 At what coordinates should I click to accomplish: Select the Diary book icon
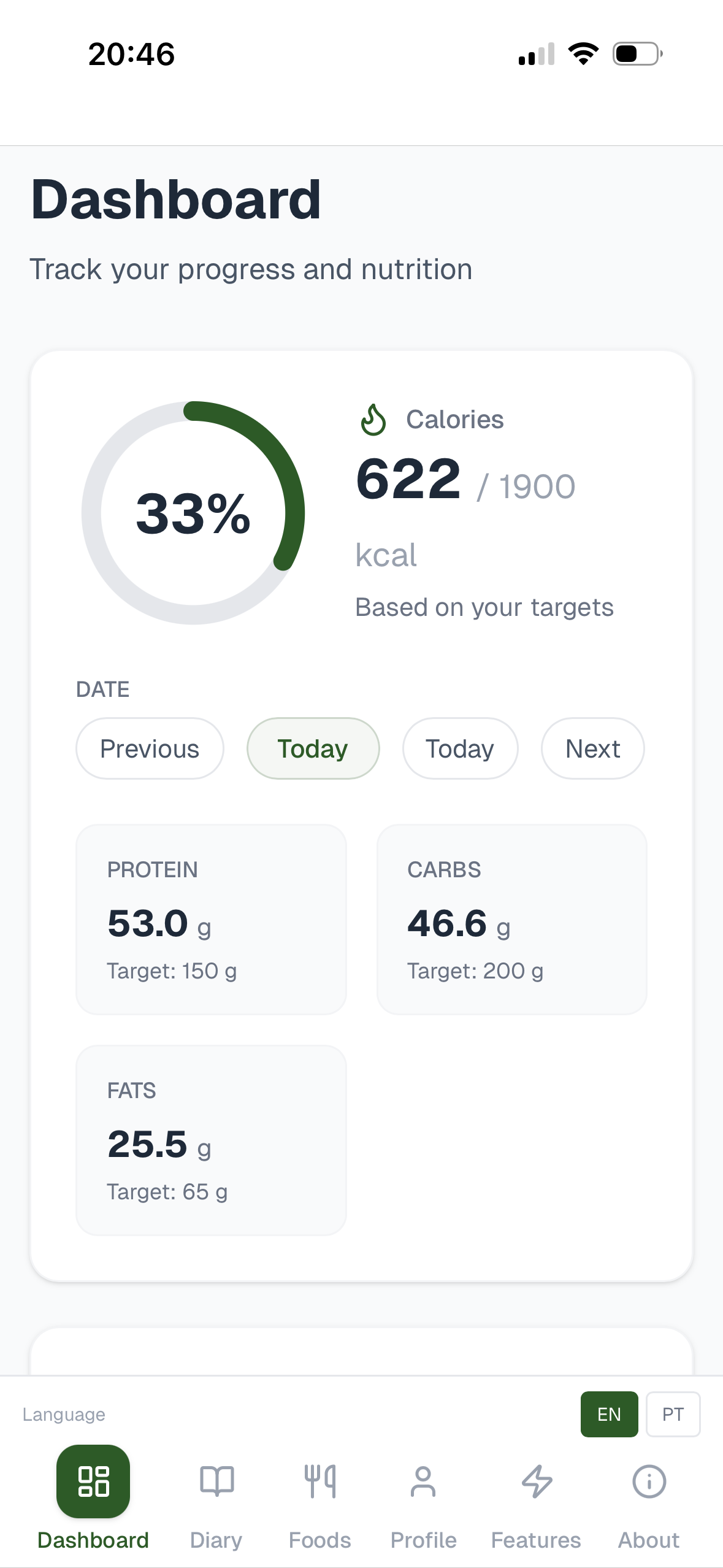tap(216, 1480)
